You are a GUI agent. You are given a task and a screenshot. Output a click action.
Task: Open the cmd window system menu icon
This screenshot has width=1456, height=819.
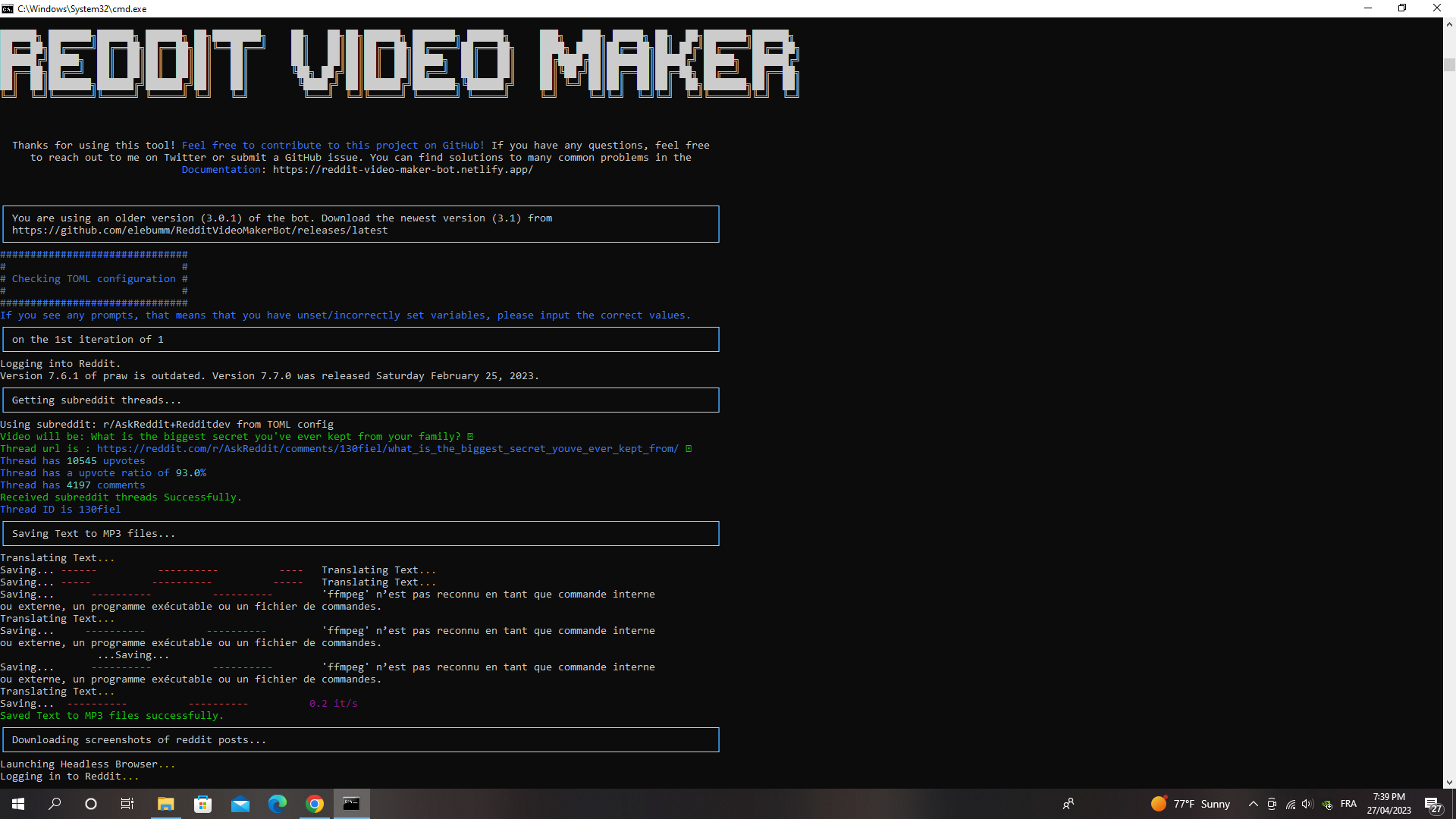point(8,8)
